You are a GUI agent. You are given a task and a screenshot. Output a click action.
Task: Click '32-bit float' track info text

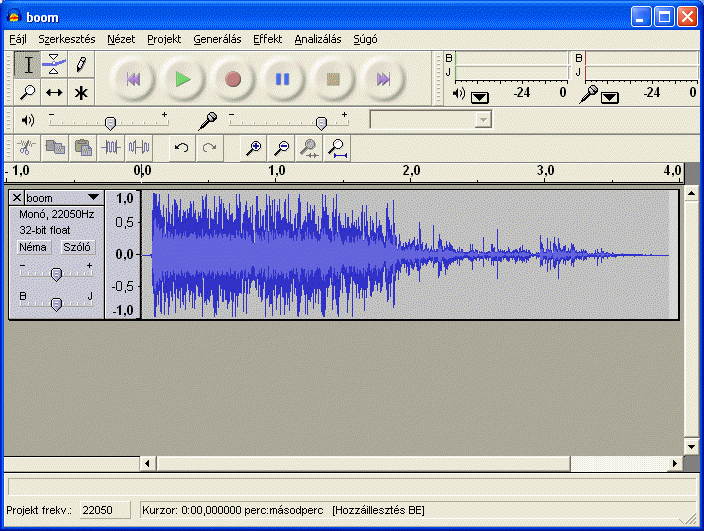pos(44,230)
